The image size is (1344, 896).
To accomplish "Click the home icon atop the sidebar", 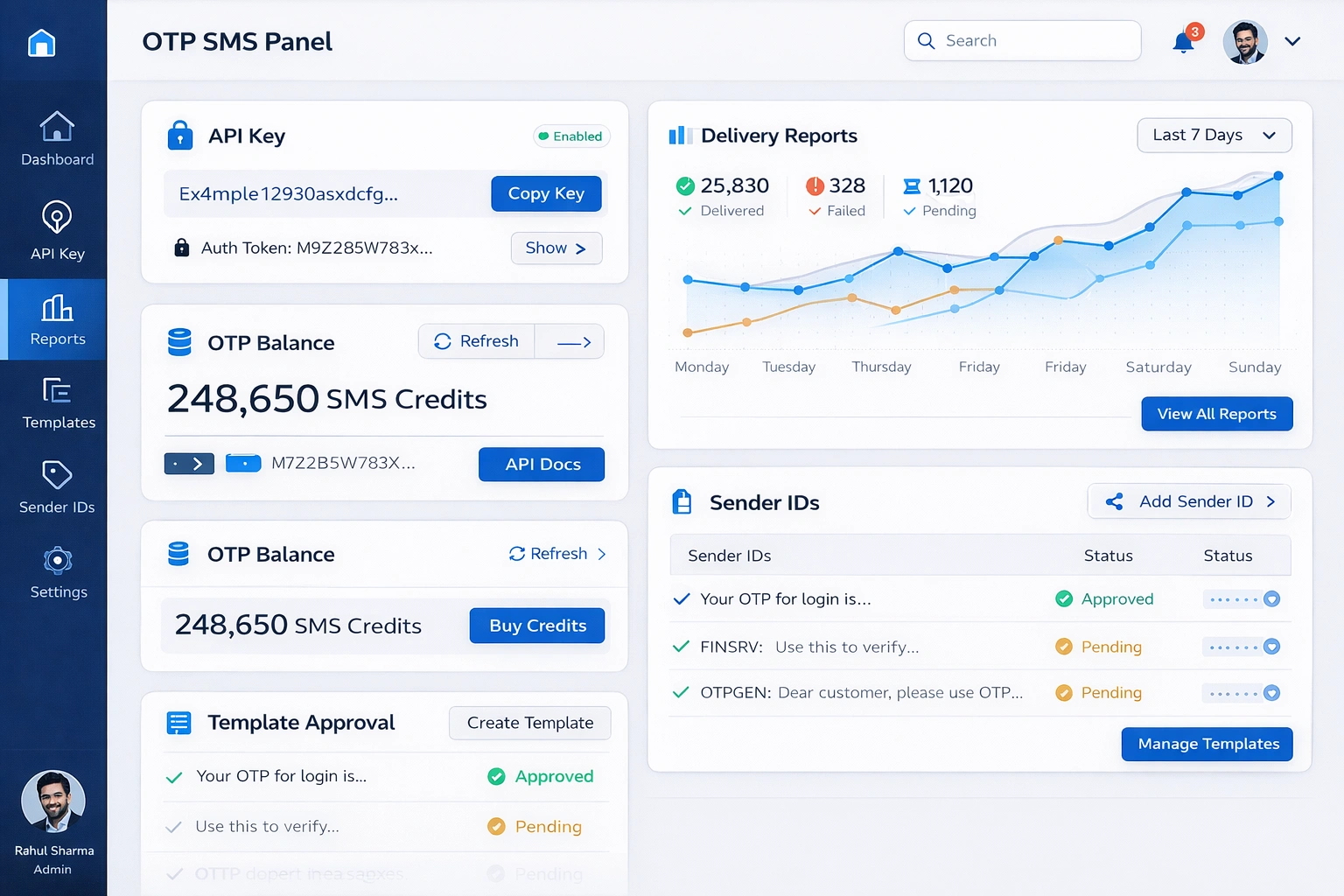I will pos(41,44).
